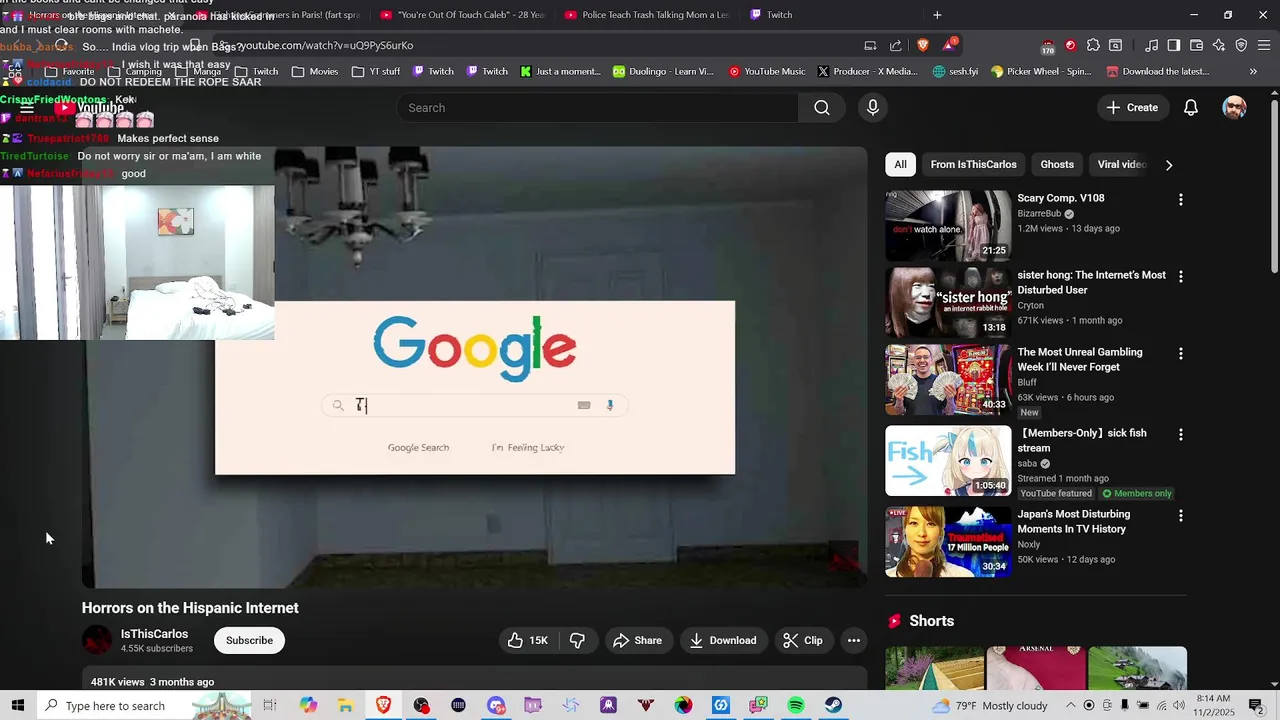Open options for sick fish stream

(1181, 435)
